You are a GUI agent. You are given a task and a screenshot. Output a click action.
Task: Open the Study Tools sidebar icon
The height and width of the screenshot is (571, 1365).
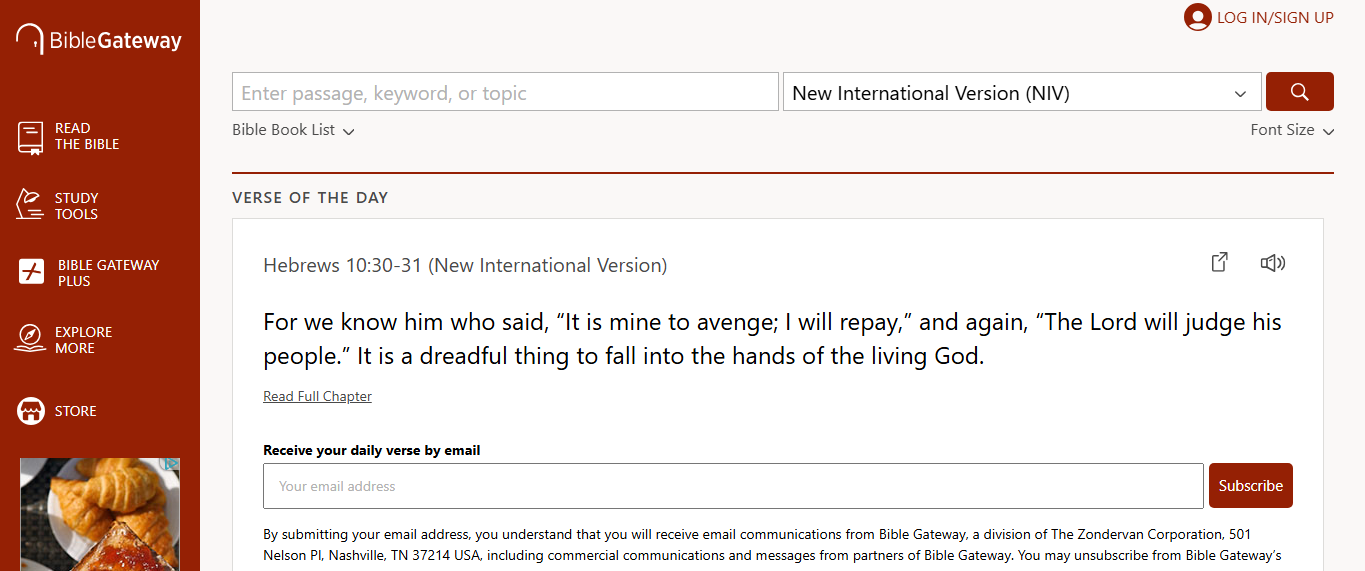(x=30, y=205)
